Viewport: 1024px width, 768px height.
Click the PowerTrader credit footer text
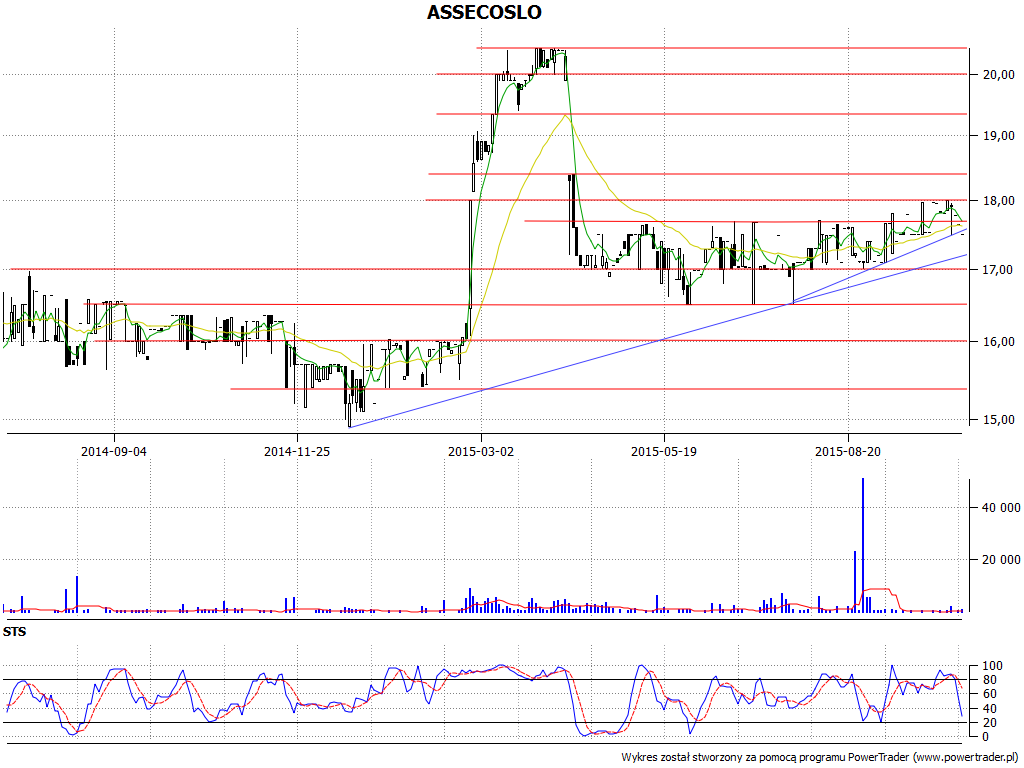tap(820, 757)
